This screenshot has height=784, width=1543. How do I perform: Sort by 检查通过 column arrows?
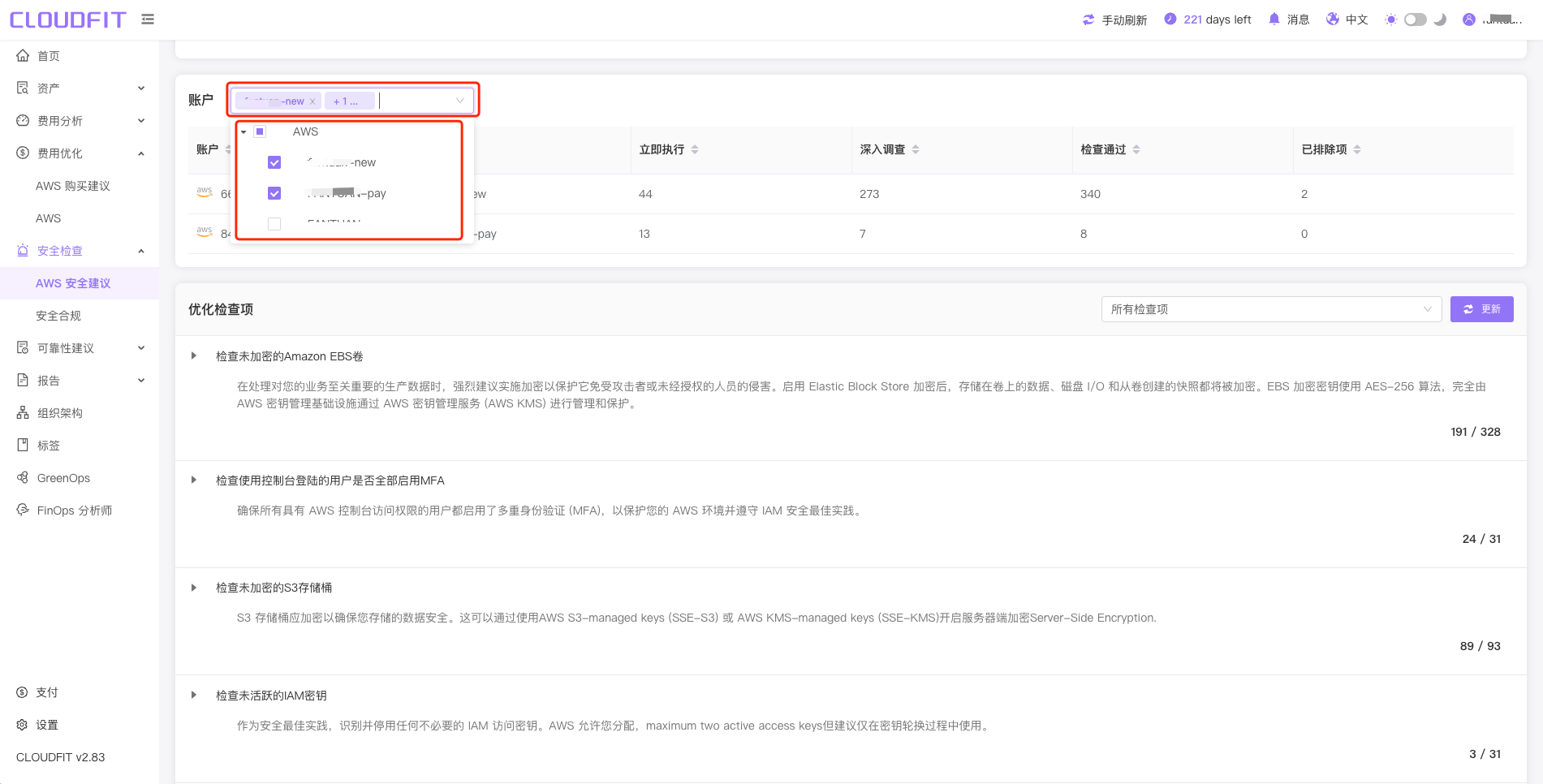(1136, 150)
